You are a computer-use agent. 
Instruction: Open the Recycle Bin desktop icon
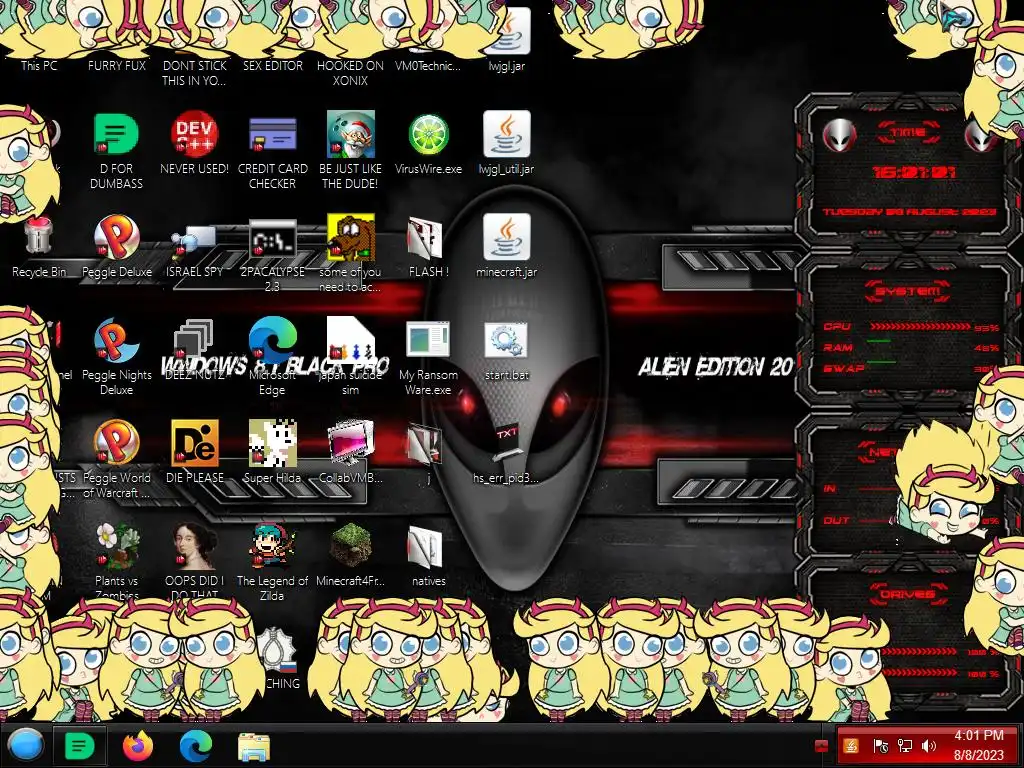click(x=39, y=237)
